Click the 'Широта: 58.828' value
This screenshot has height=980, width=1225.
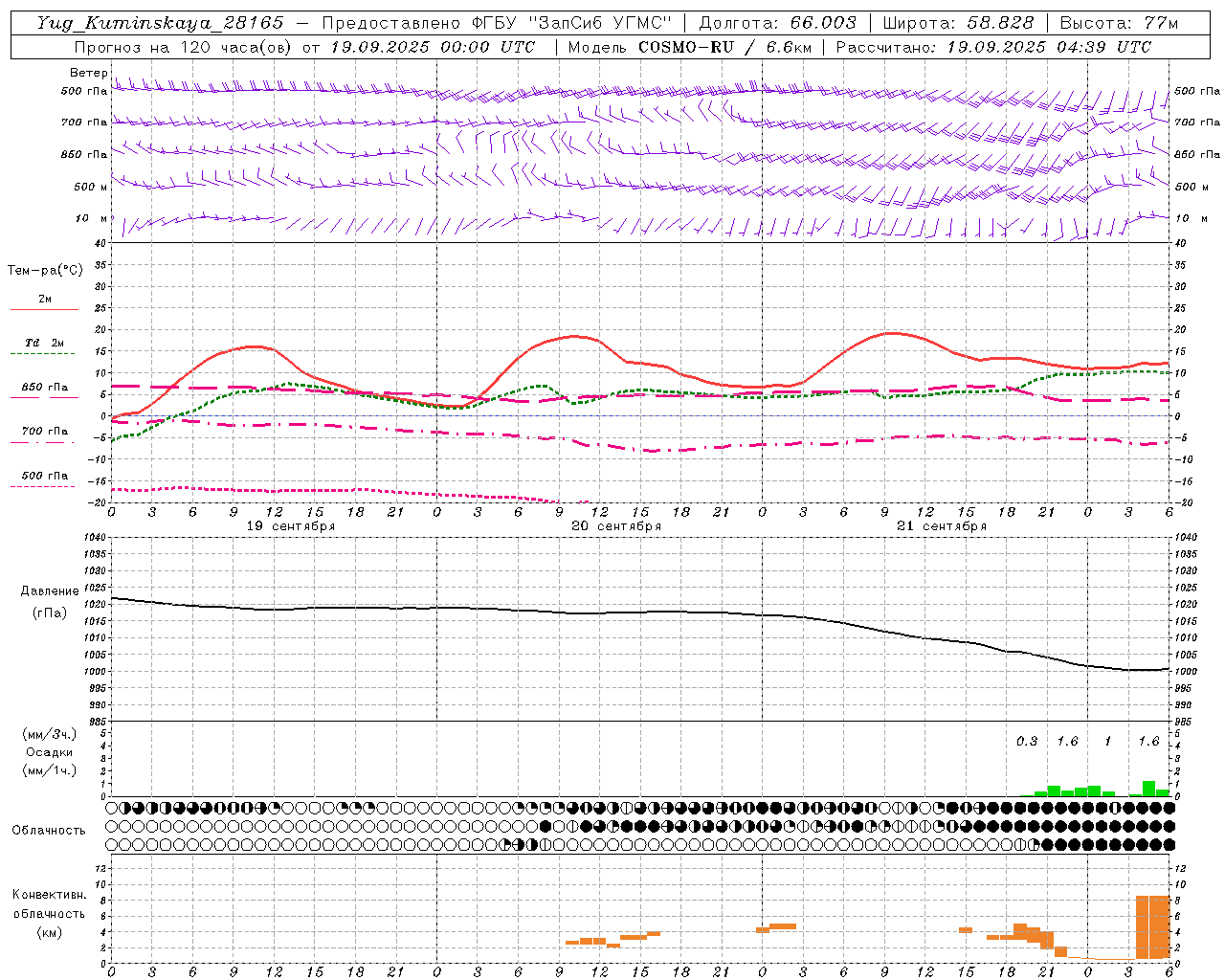[x=958, y=23]
